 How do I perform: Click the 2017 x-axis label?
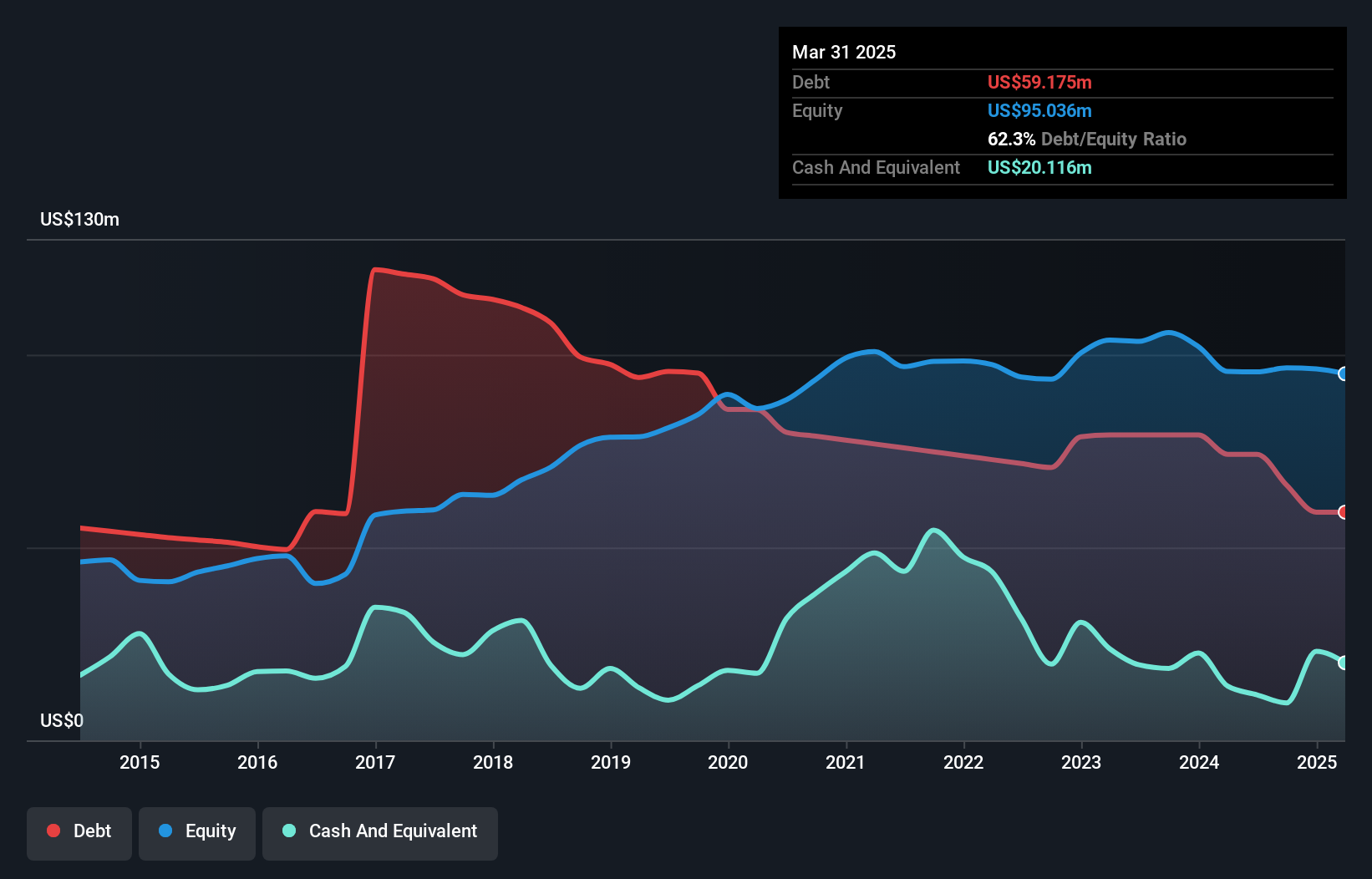tap(375, 762)
